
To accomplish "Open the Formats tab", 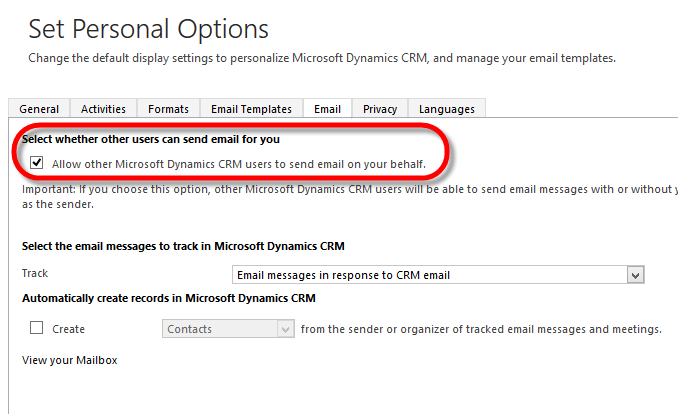I will (x=168, y=109).
